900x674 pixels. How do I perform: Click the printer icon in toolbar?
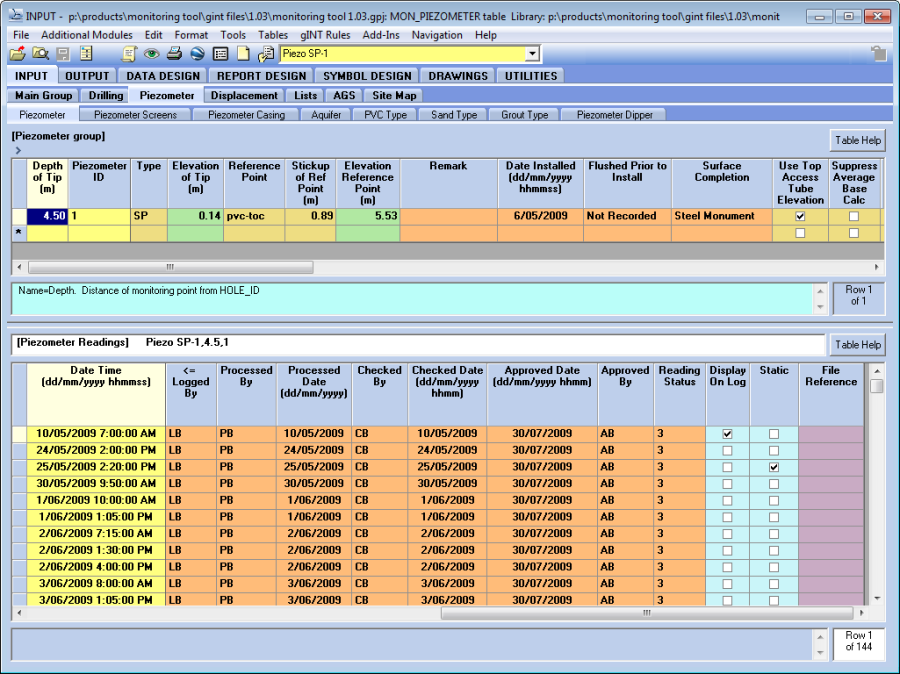point(174,54)
